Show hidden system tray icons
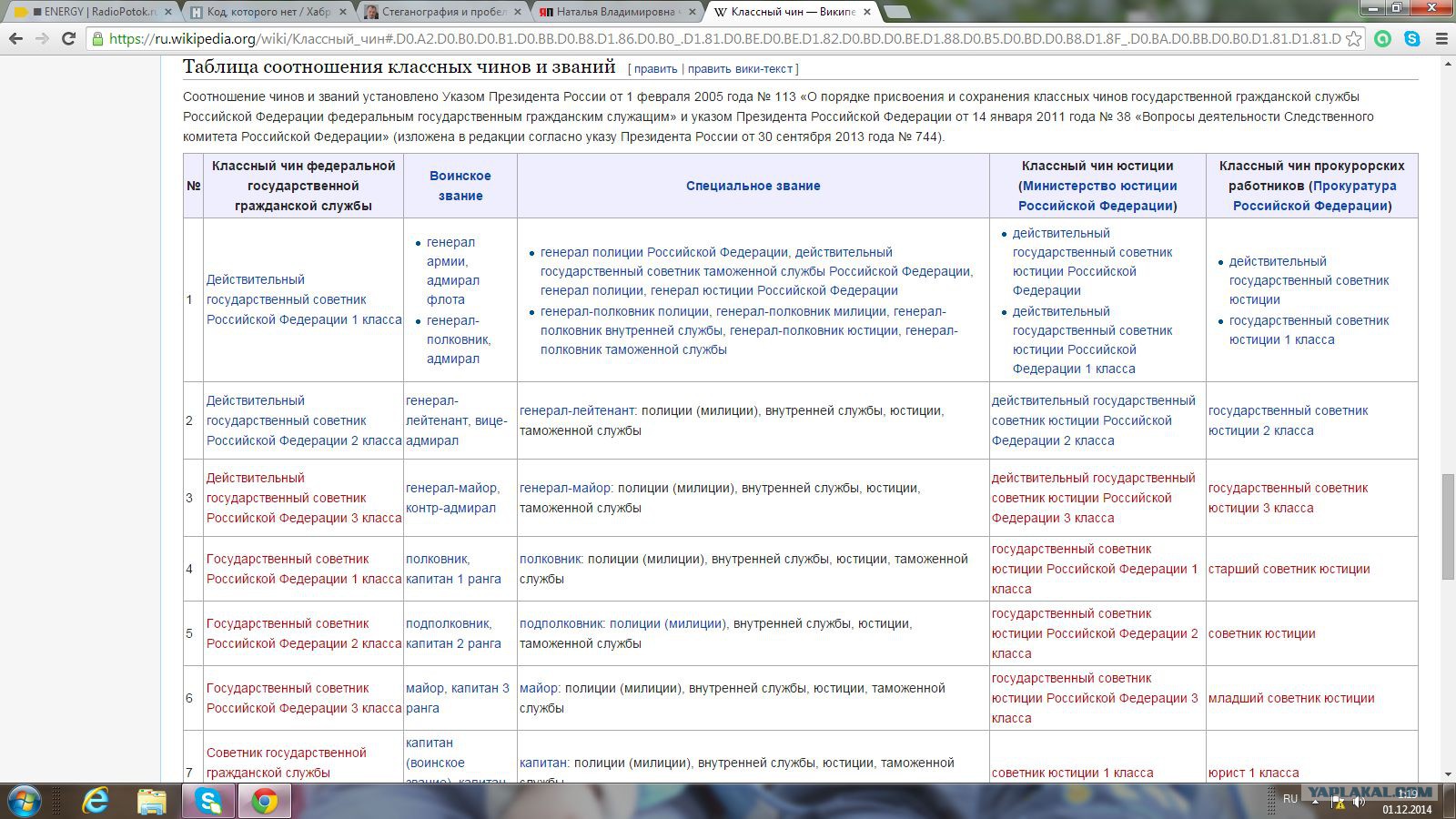The height and width of the screenshot is (819, 1456). click(x=1314, y=802)
